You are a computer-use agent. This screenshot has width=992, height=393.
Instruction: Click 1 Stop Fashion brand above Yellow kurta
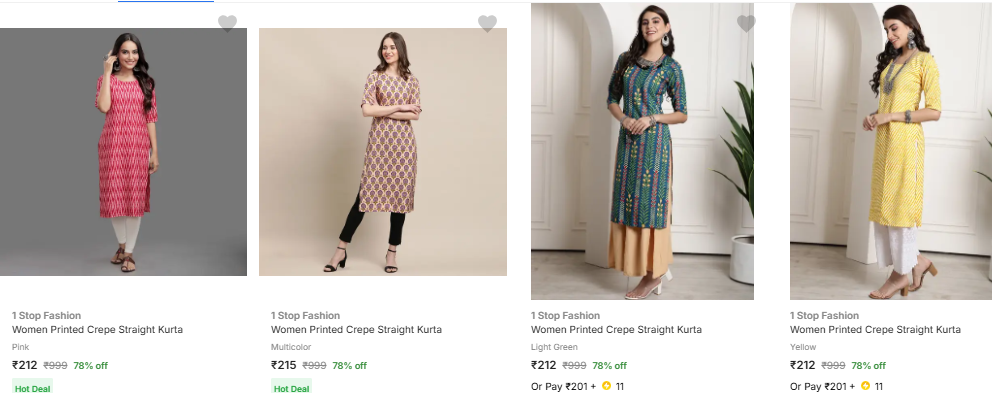point(824,315)
